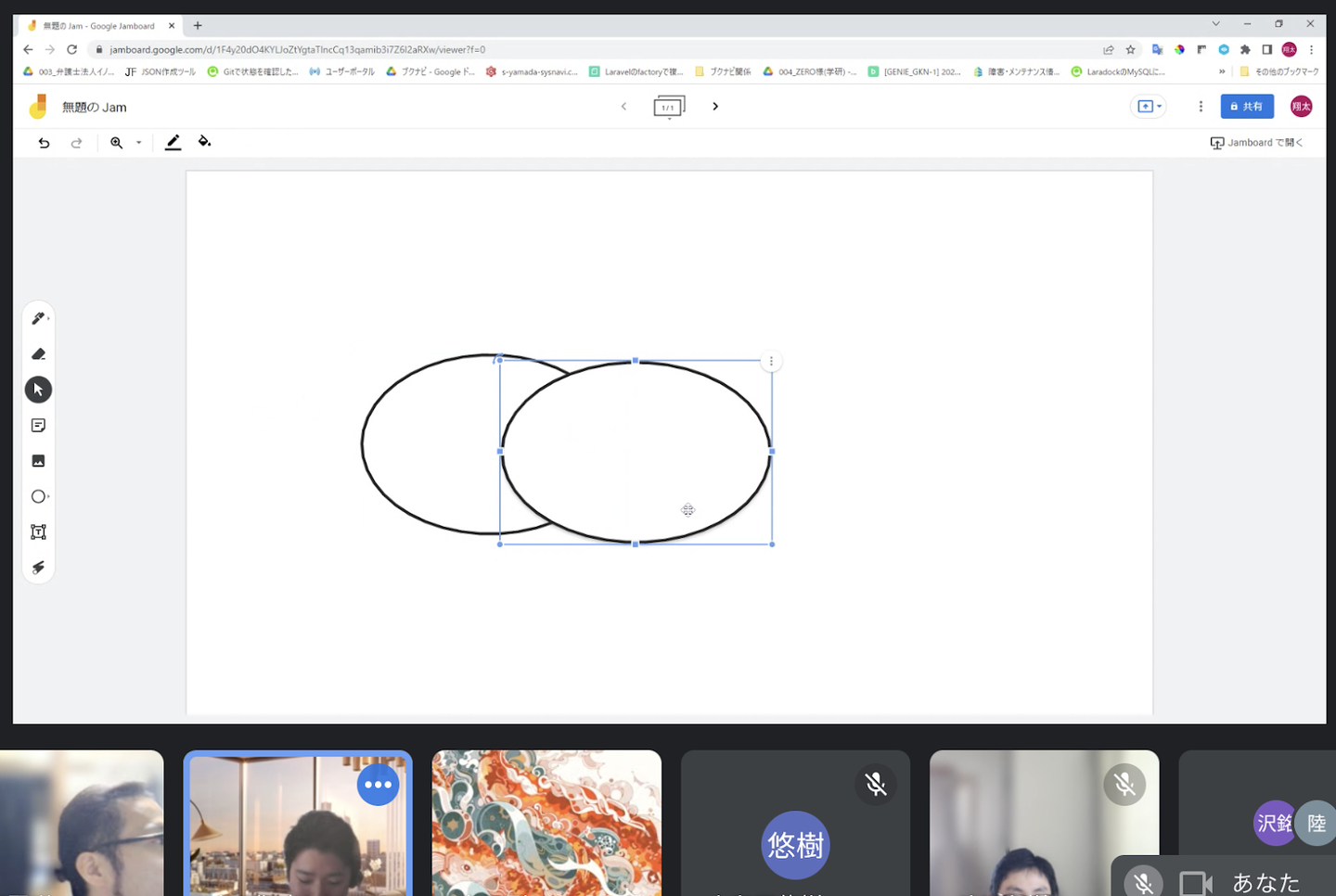Toggle your microphone in the あなた bar
The width and height of the screenshot is (1336, 896).
1144,883
